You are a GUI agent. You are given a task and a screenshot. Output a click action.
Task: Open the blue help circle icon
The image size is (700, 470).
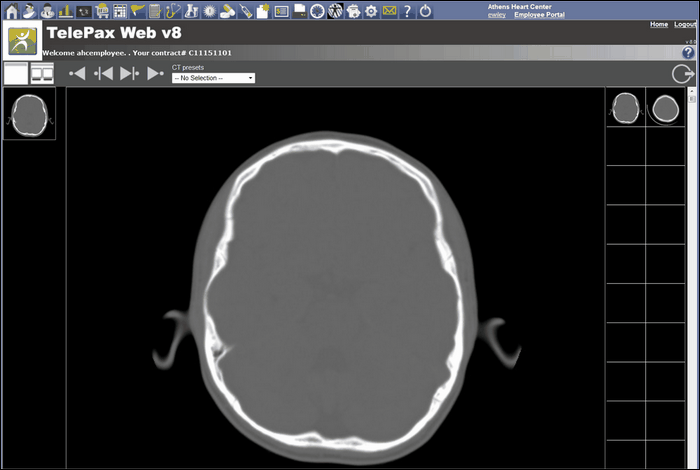point(688,52)
